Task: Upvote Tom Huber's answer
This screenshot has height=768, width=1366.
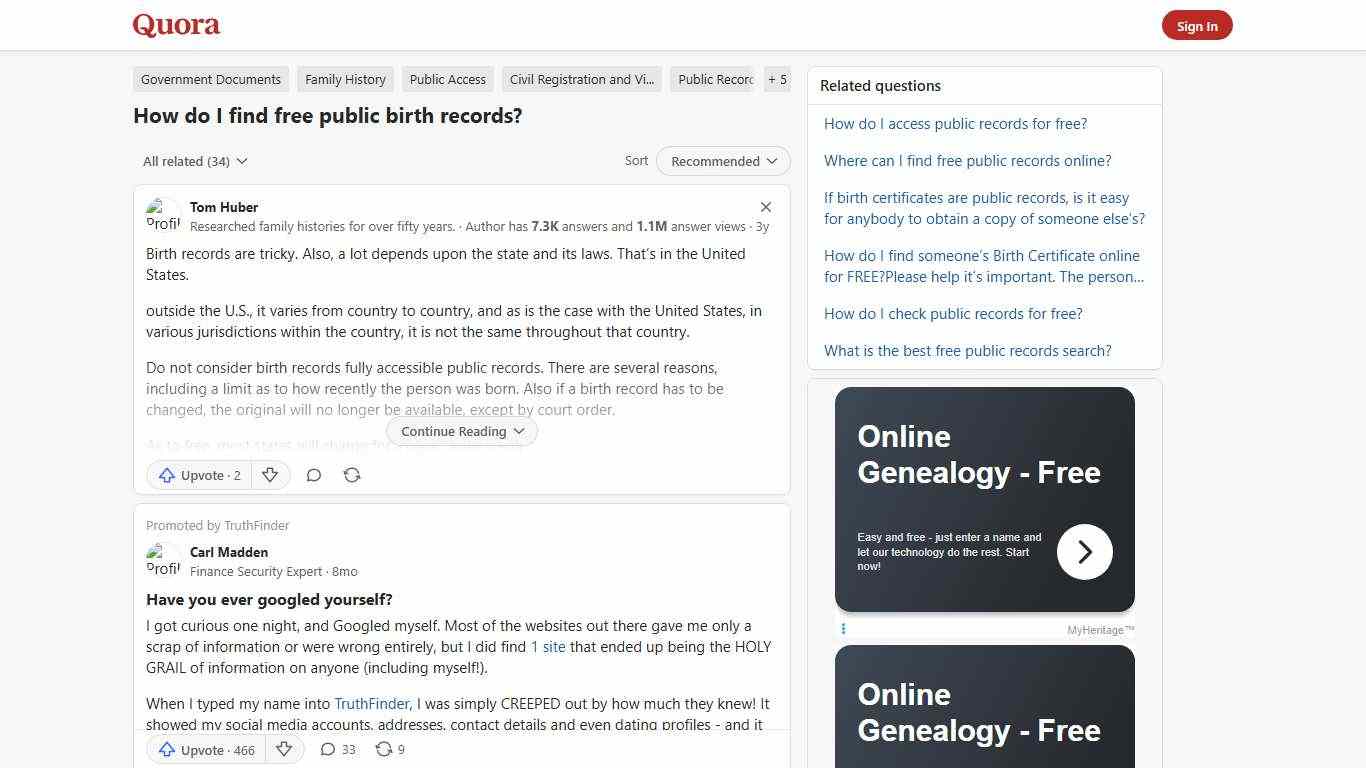Action: (x=198, y=475)
